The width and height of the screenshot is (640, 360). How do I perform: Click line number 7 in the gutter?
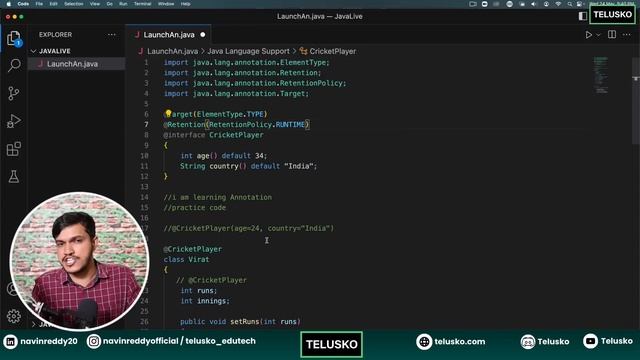[x=146, y=124]
